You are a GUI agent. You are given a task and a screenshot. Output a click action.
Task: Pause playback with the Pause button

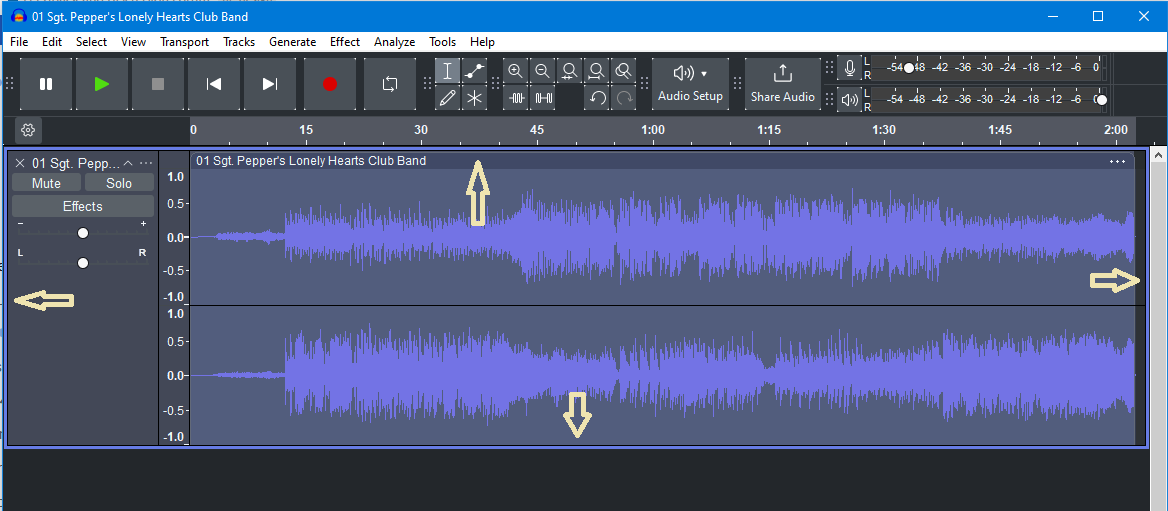pyautogui.click(x=46, y=84)
